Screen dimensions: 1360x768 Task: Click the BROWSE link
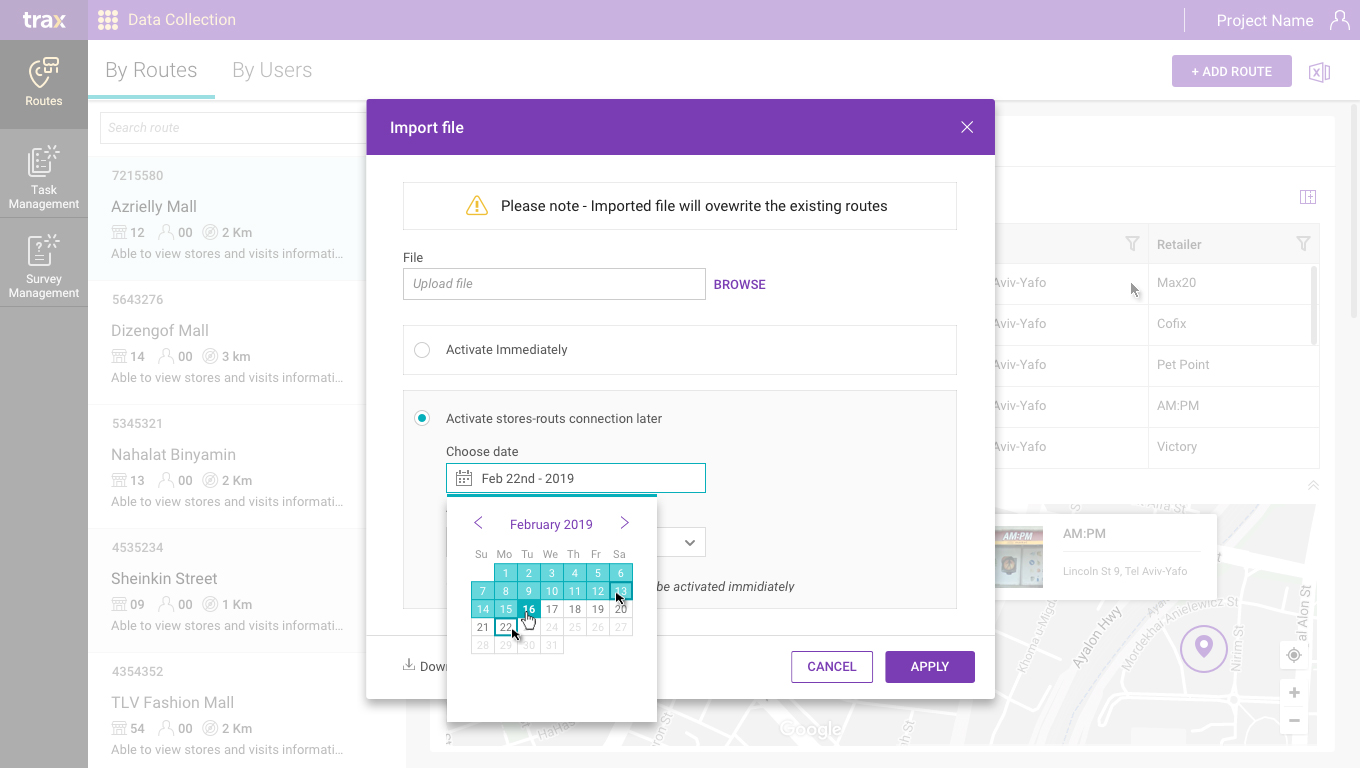[739, 285]
